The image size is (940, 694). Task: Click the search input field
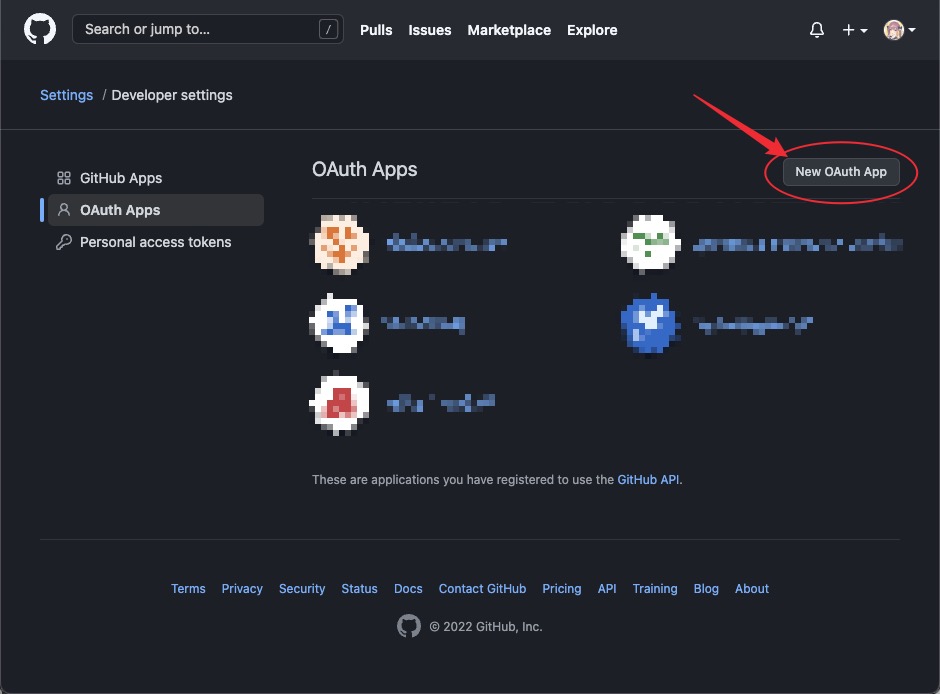200,30
